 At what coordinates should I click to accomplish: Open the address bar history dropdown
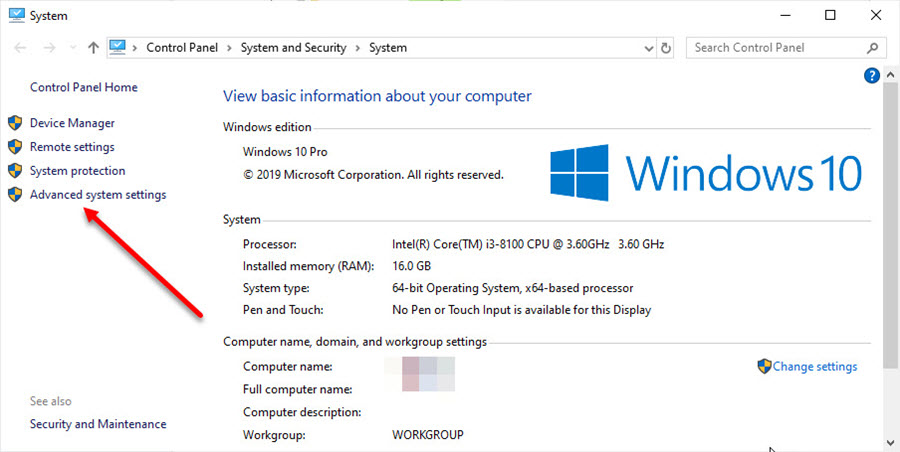(x=649, y=48)
